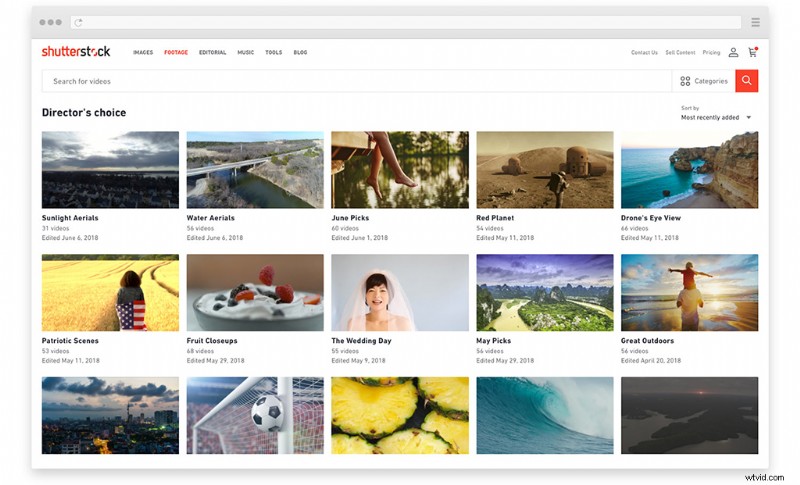Click The Wedding Day title

(x=361, y=341)
